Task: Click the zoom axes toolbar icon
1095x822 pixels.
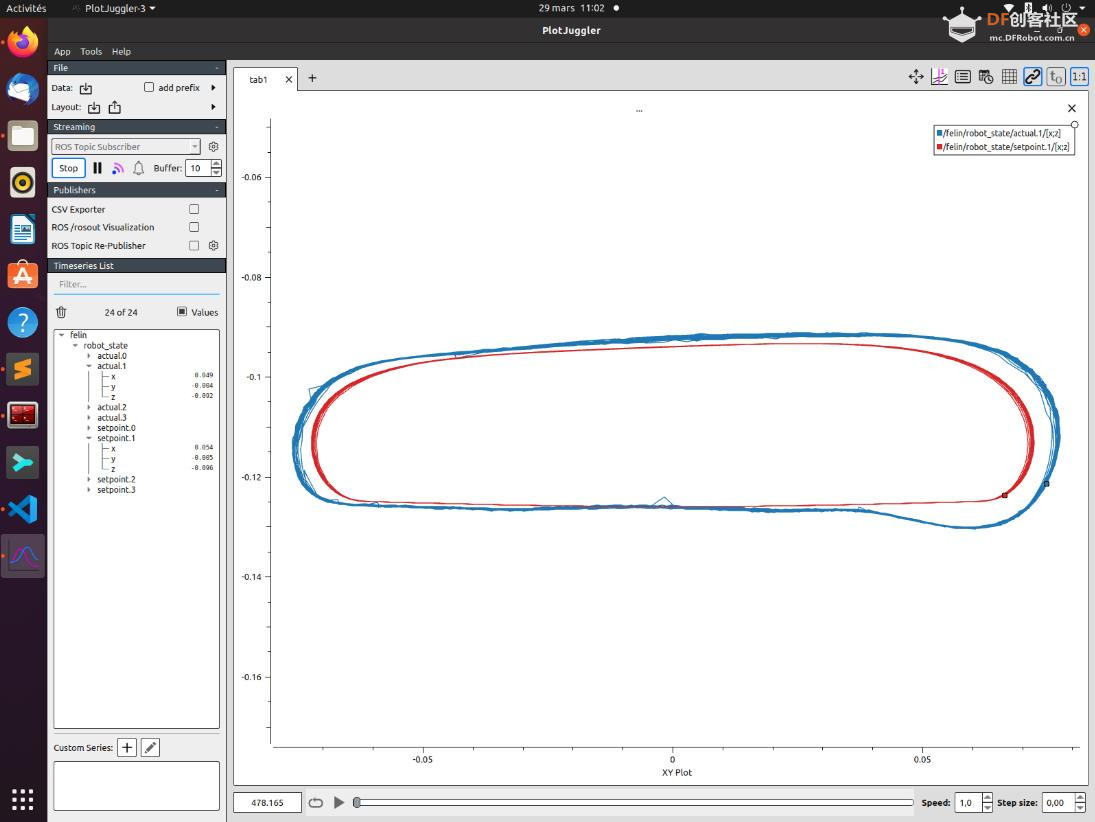Action: [939, 77]
